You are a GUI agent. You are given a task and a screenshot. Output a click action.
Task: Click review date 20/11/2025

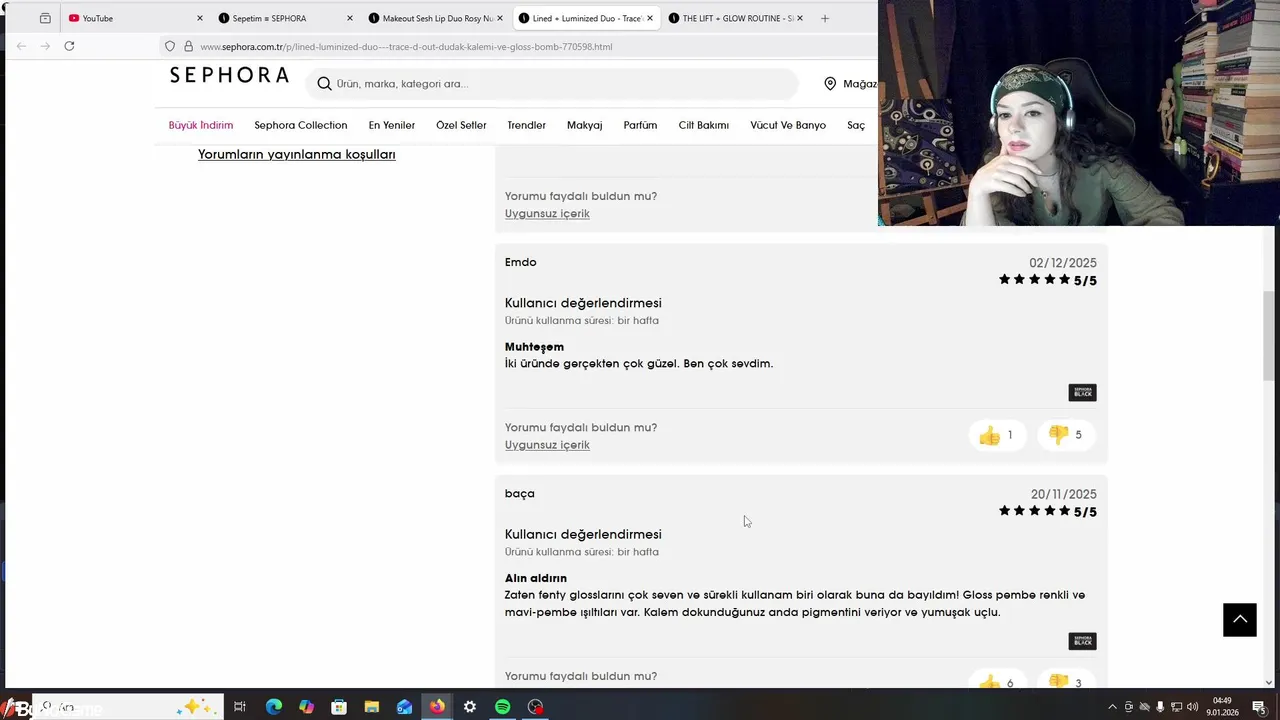point(1064,494)
